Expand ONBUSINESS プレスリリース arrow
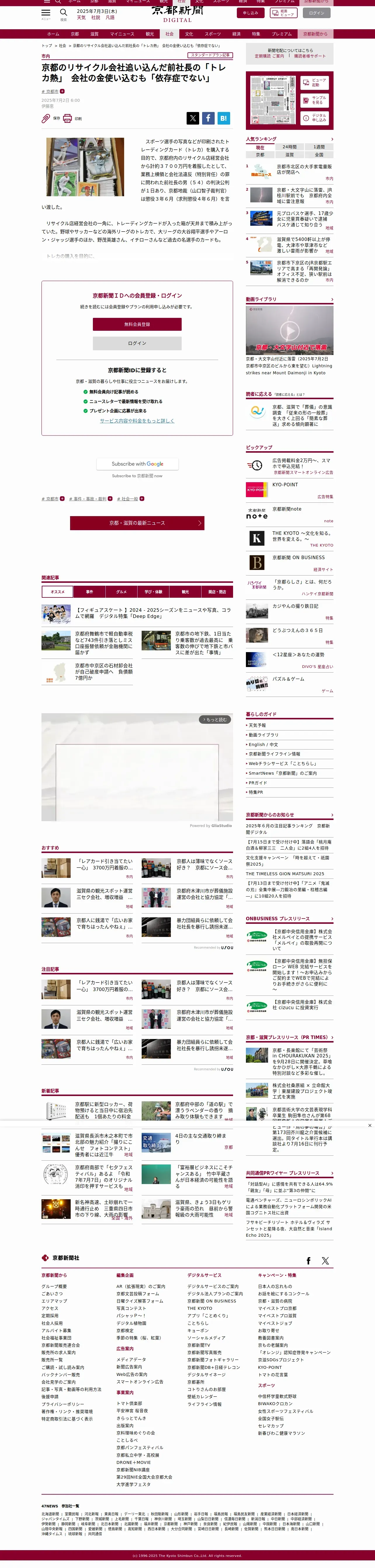Viewport: 375px width, 1568px height. pos(332,919)
